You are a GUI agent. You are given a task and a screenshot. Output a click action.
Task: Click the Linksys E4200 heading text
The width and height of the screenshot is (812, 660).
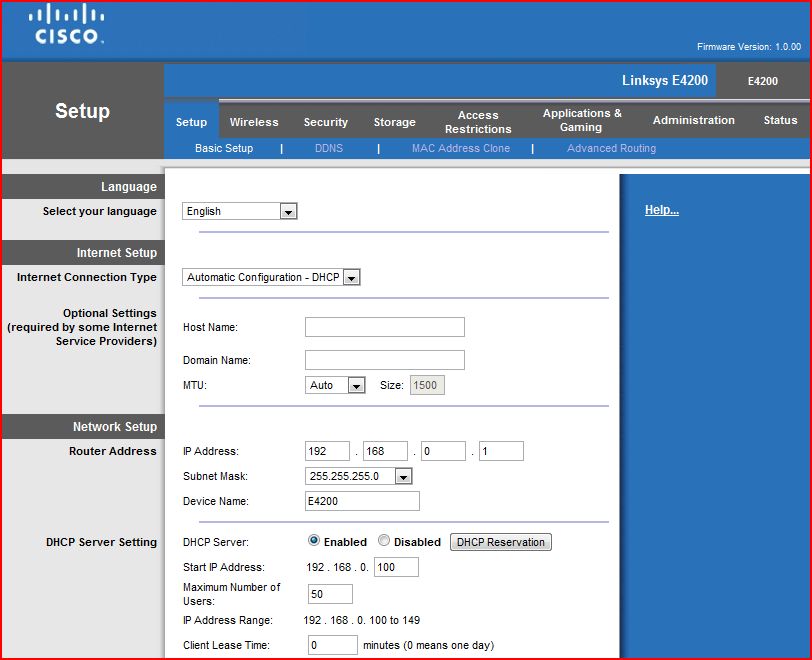click(665, 80)
